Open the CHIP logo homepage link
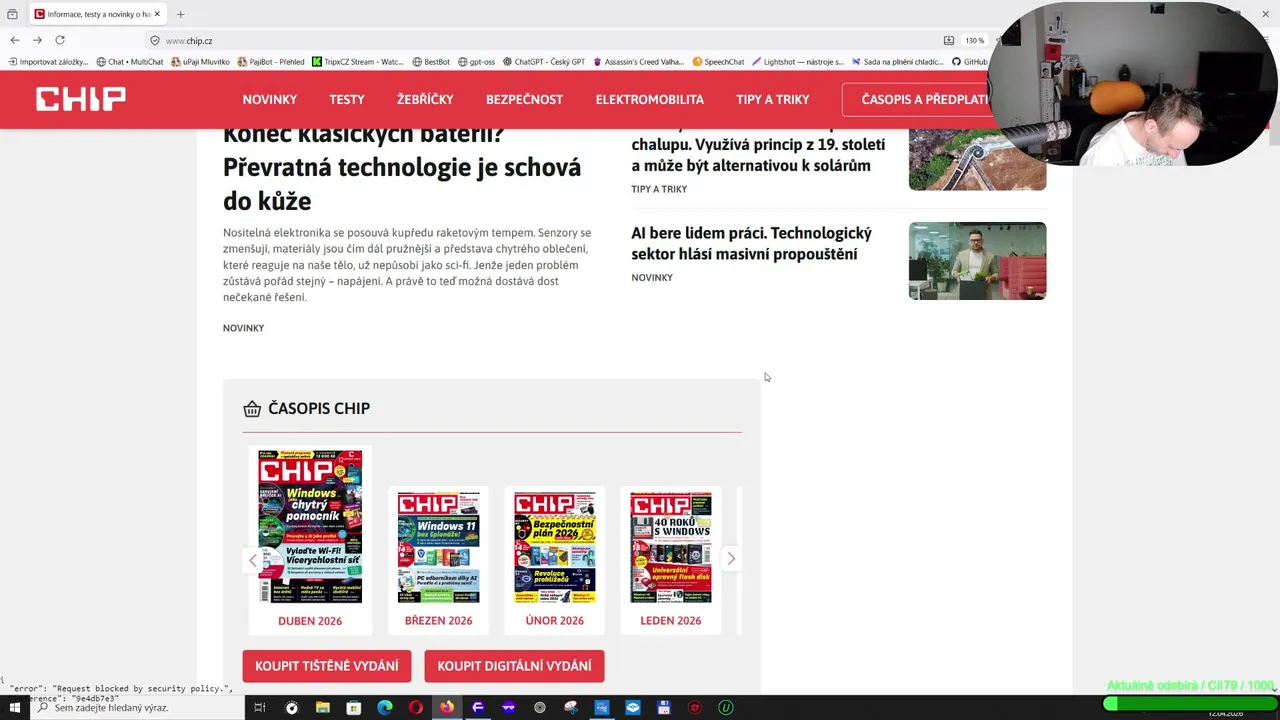The width and height of the screenshot is (1280, 720). pyautogui.click(x=81, y=99)
